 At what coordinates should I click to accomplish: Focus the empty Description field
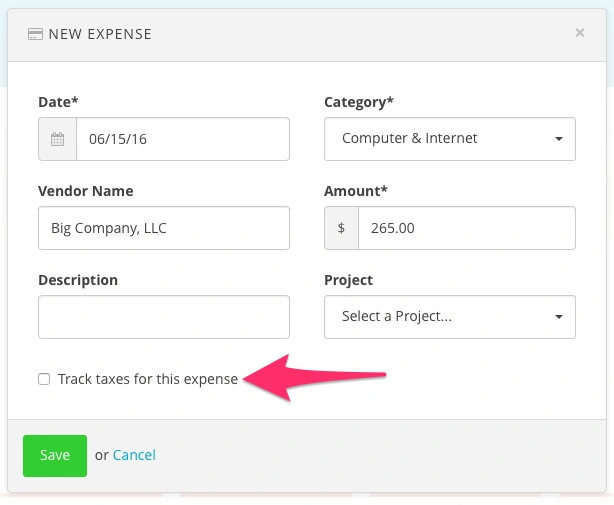coord(164,317)
